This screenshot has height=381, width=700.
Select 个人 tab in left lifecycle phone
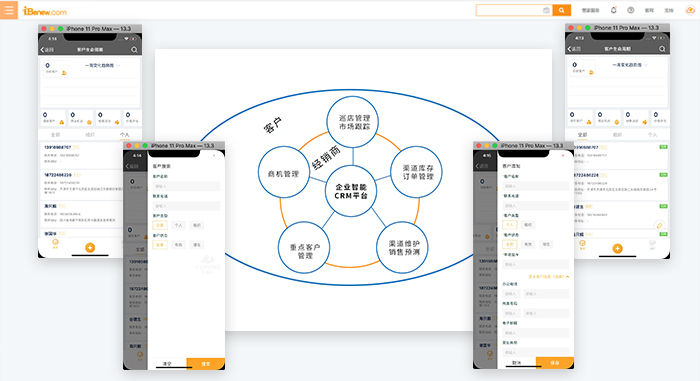(125, 134)
